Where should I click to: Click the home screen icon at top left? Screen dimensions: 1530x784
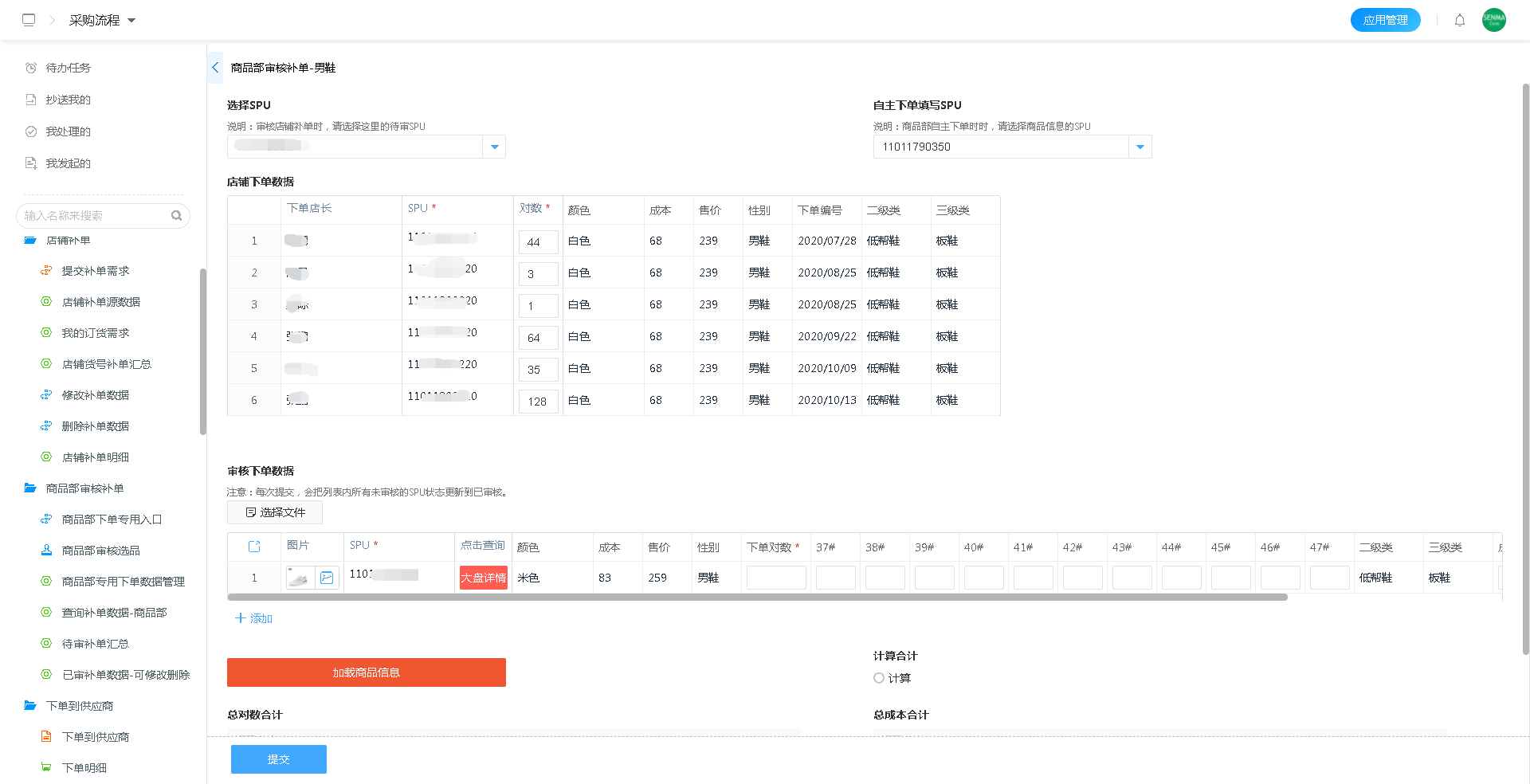(x=29, y=20)
